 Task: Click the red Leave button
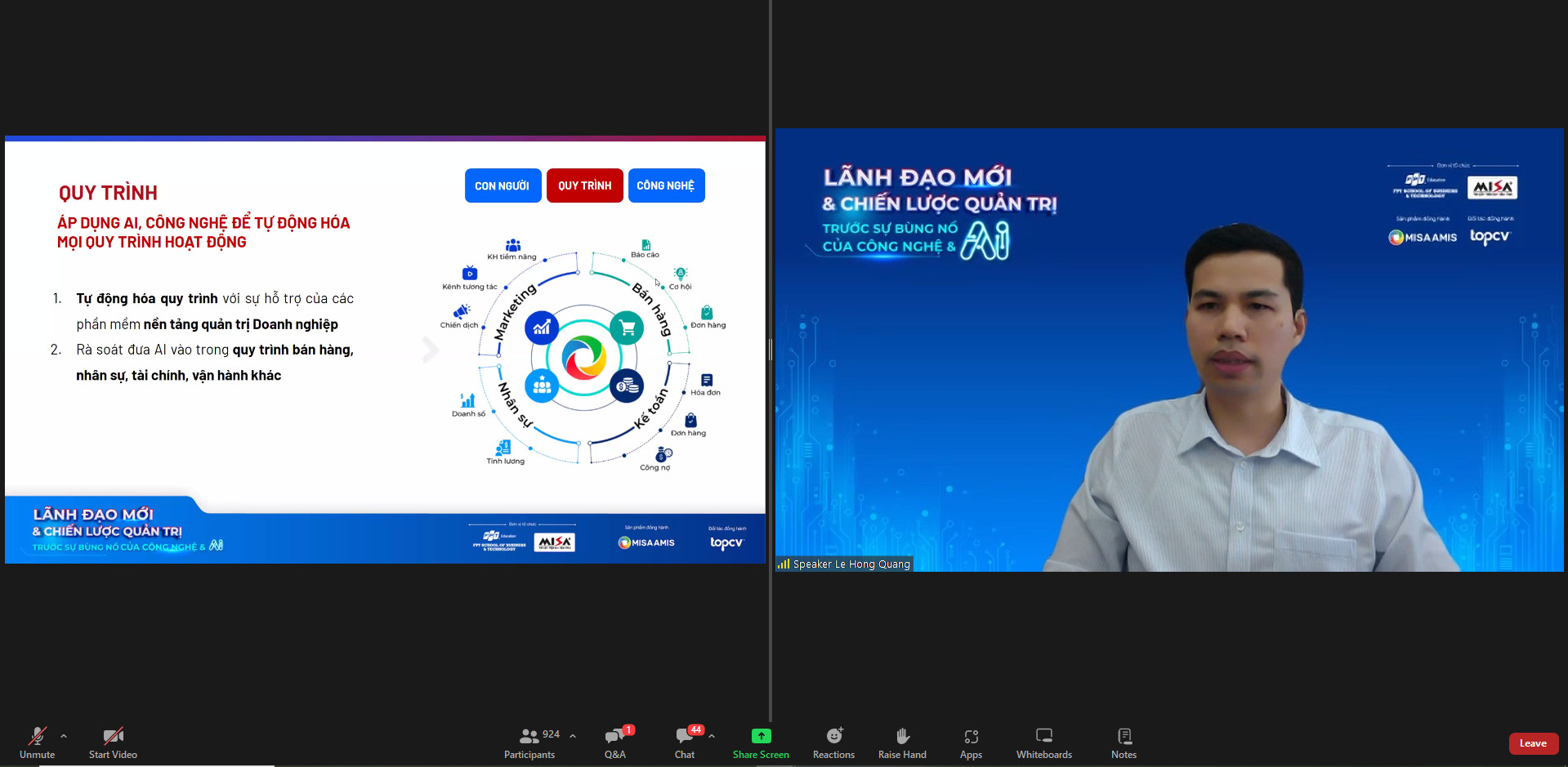[1533, 743]
